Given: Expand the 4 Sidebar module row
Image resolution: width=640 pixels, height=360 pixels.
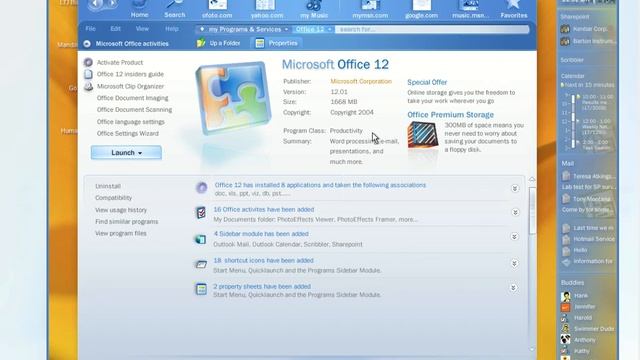Looking at the screenshot, I should click(514, 237).
